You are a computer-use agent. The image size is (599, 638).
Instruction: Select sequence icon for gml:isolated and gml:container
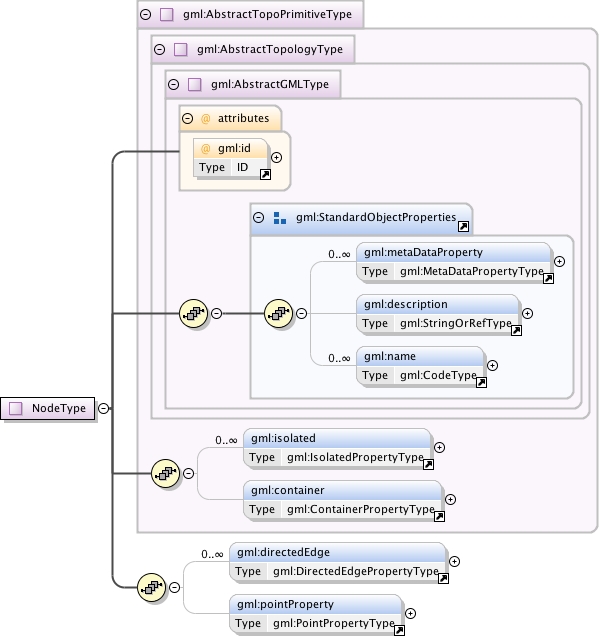point(165,473)
